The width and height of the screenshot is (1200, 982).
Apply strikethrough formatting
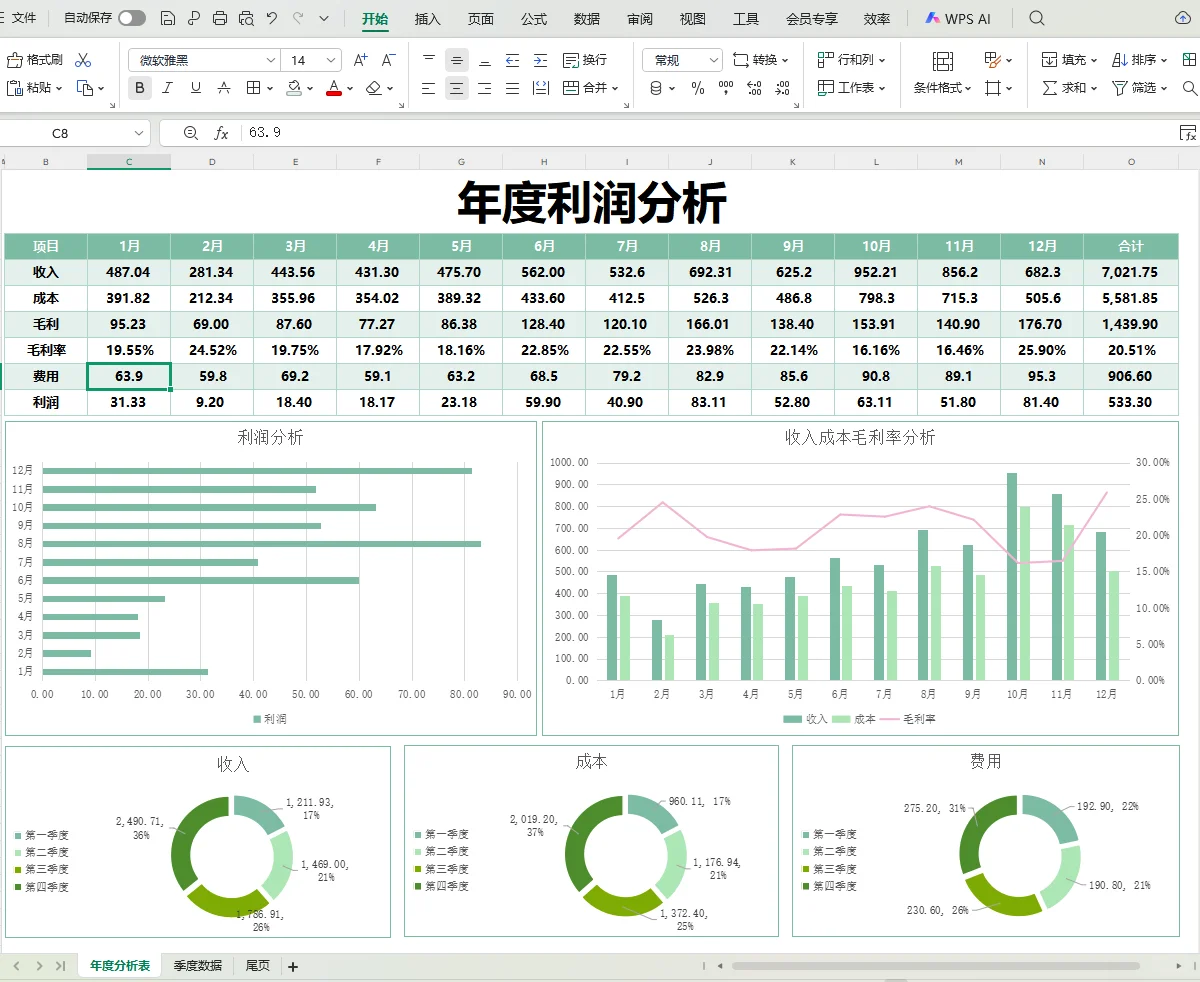(224, 88)
